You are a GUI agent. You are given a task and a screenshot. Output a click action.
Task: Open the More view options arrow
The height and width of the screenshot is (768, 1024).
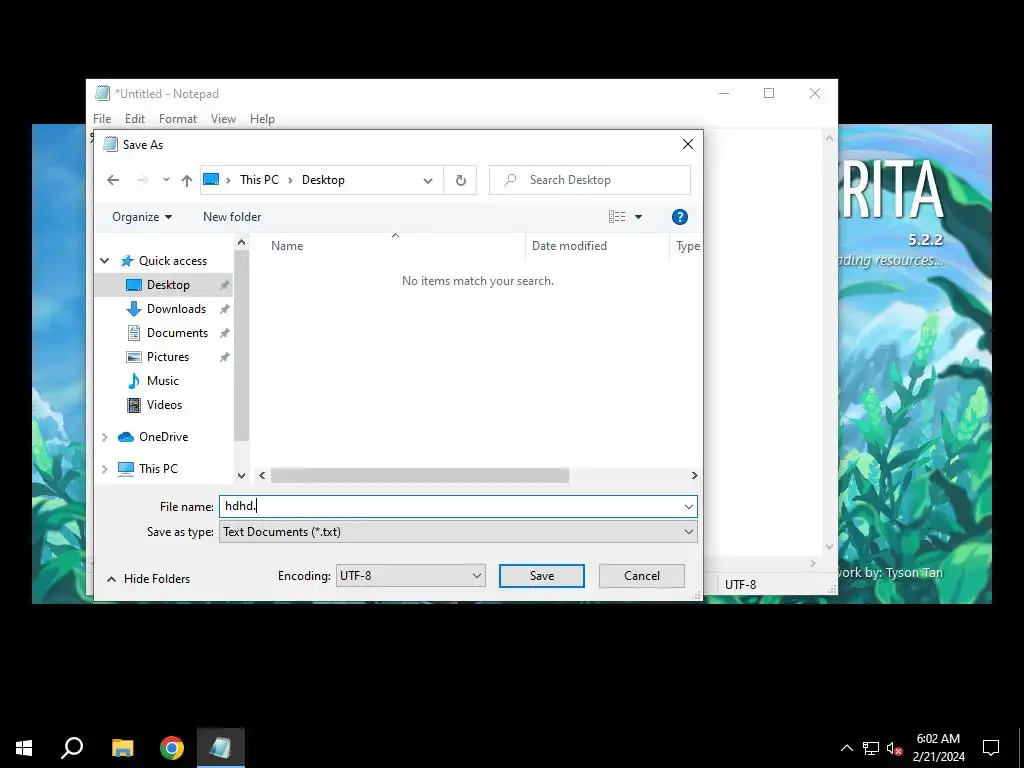pyautogui.click(x=639, y=217)
